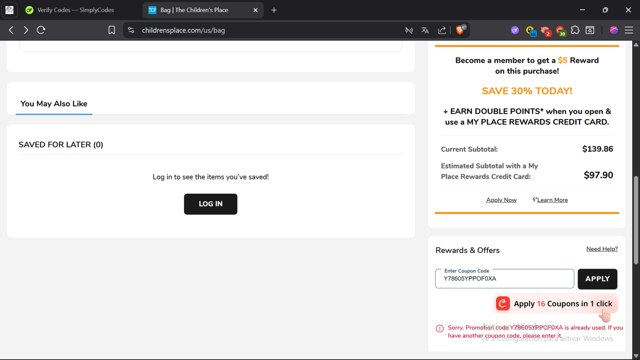Viewport: 640px width, 360px height.
Task: Click the Enter Coupon Code field
Action: click(504, 279)
